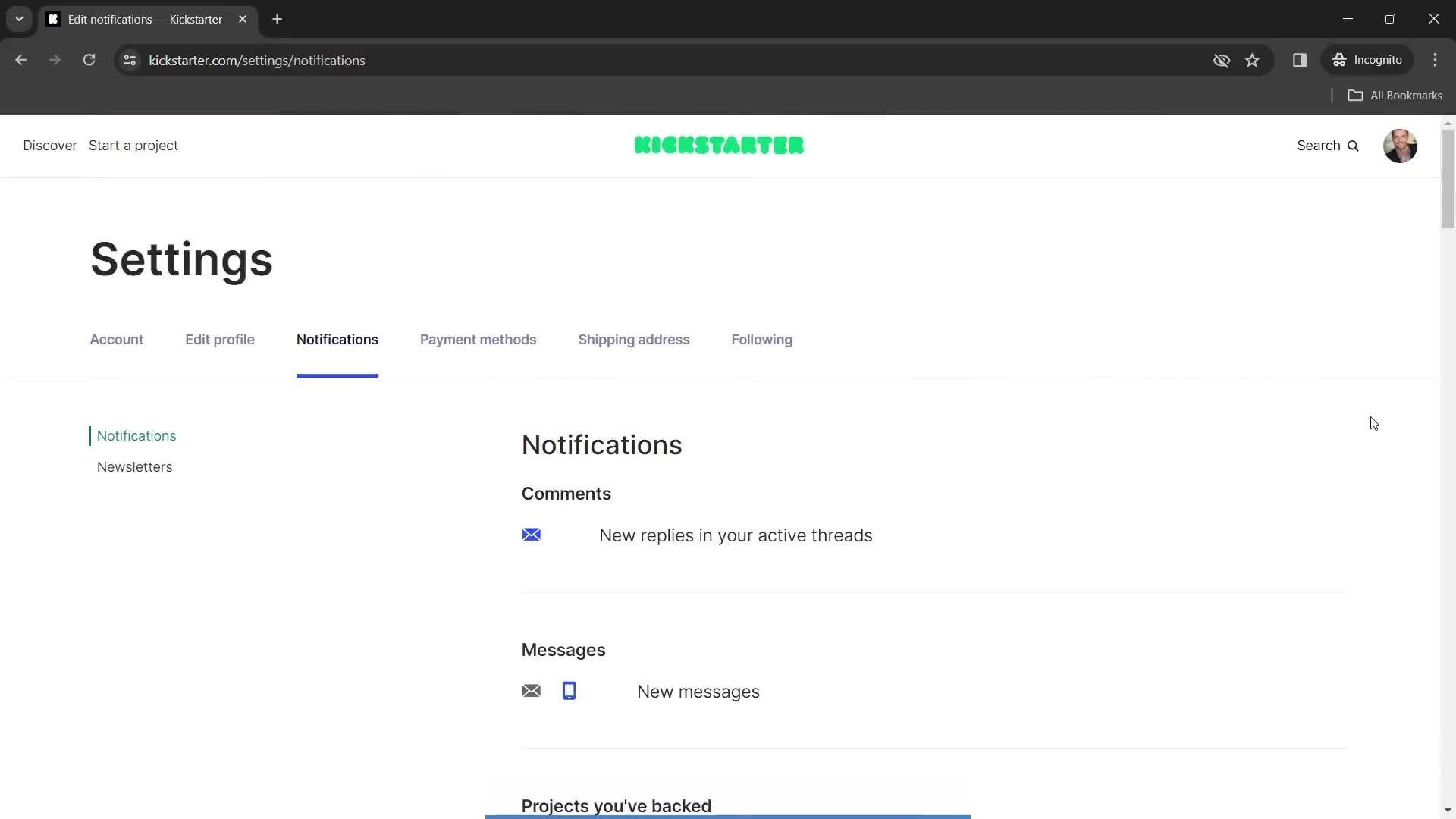Screen dimensions: 1456x819
Task: Click the Kickstarter logo
Action: point(718,145)
